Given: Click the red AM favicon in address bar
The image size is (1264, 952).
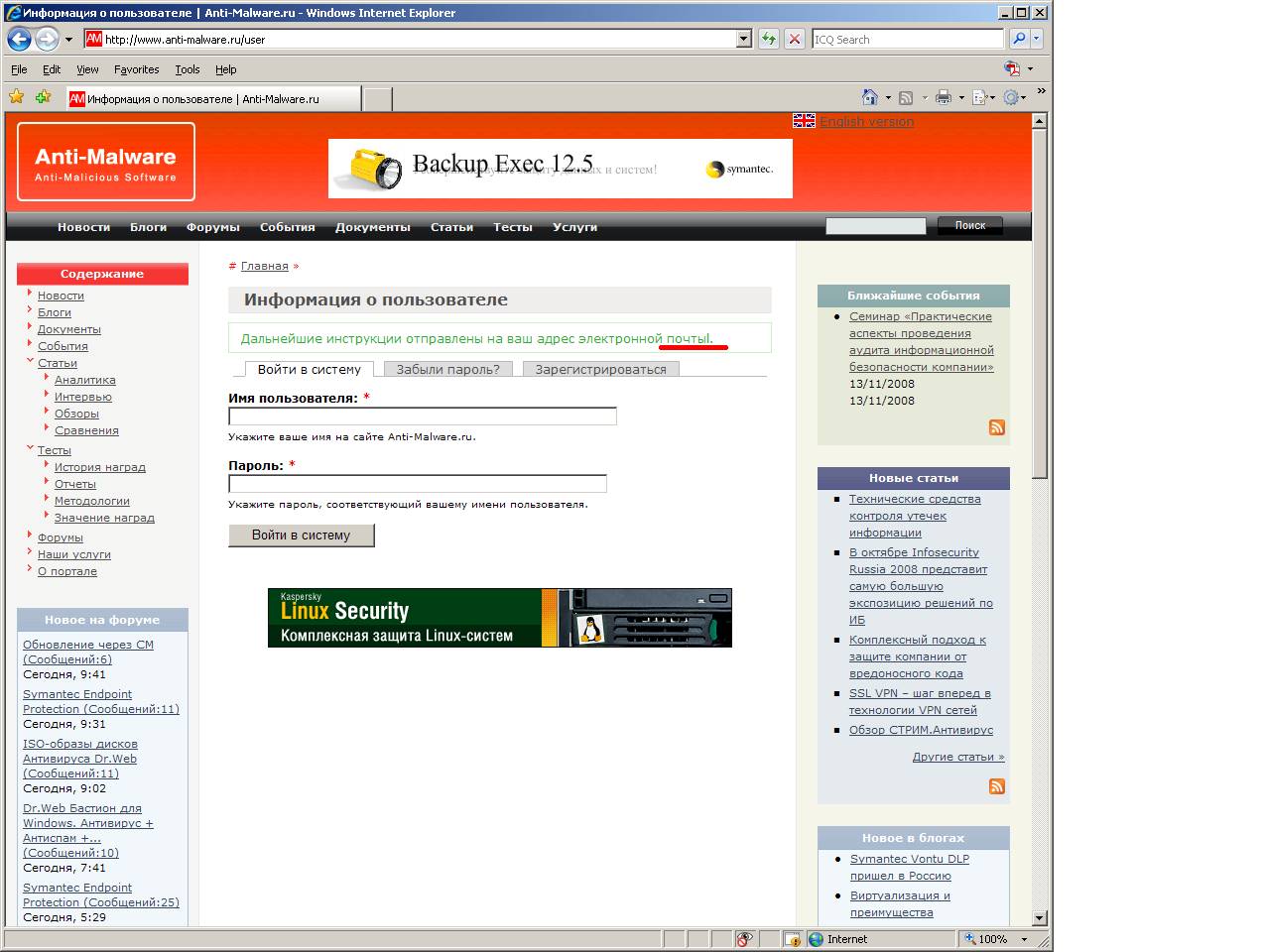Looking at the screenshot, I should pos(93,39).
